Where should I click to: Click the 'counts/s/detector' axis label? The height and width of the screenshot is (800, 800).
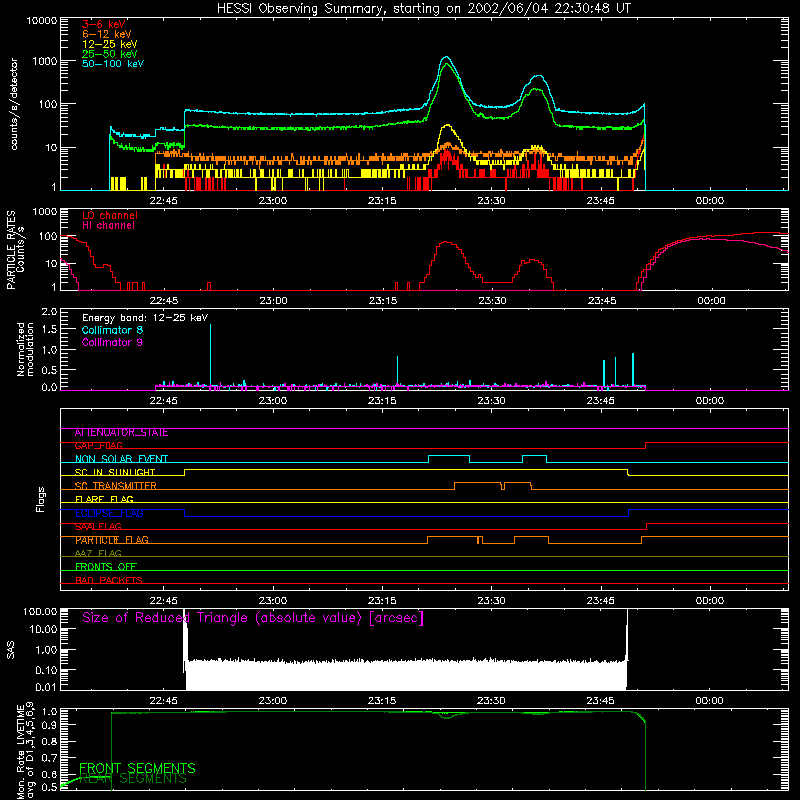tap(14, 104)
